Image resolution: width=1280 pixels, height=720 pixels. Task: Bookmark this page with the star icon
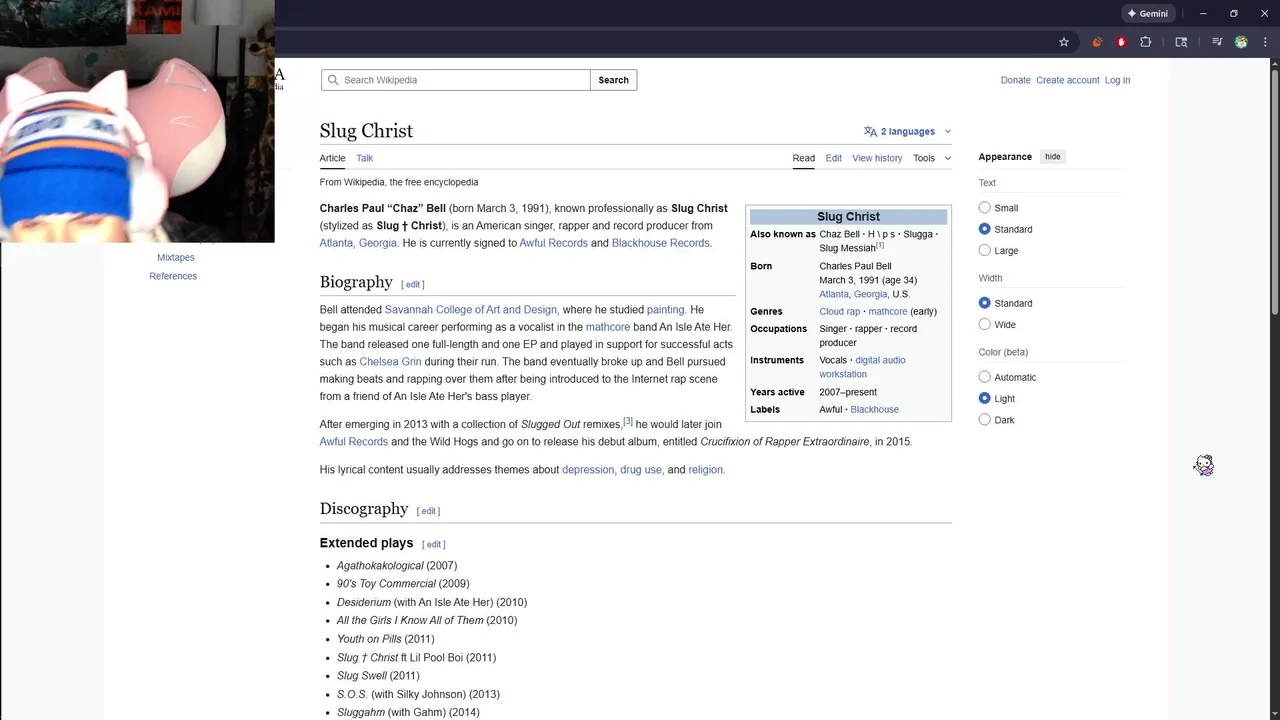point(1064,42)
